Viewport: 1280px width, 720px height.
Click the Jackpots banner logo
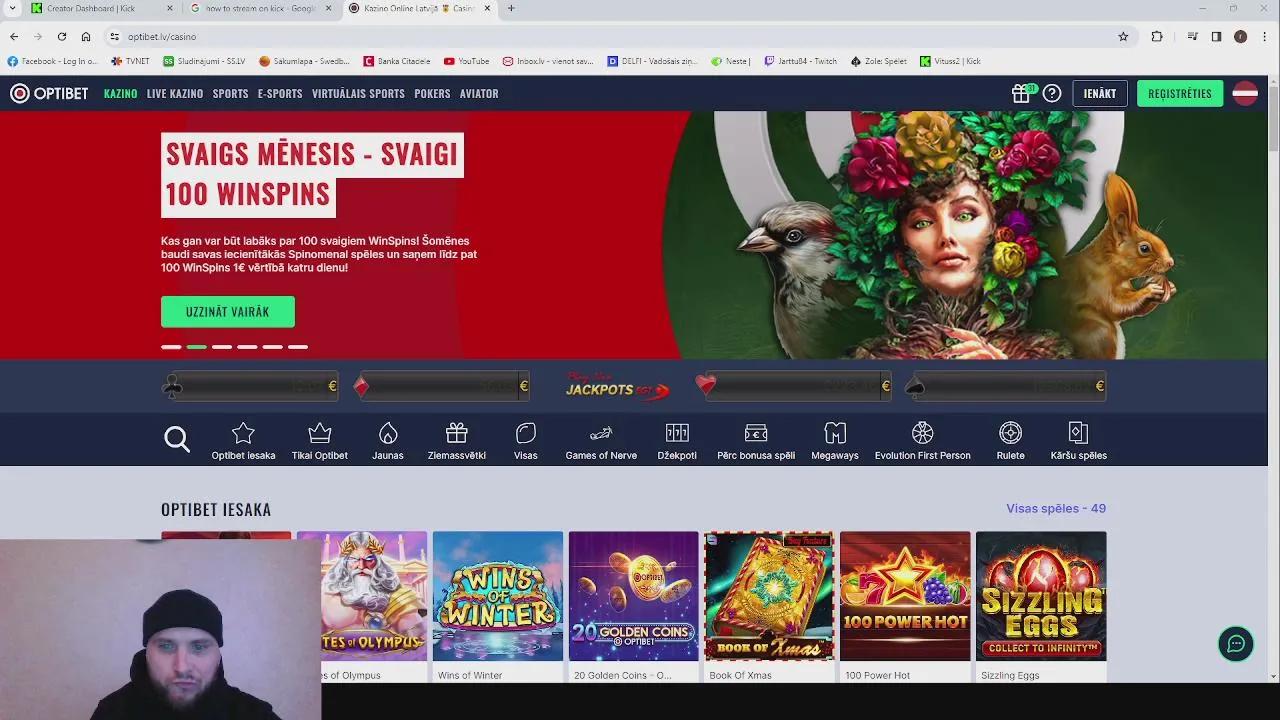(x=617, y=386)
